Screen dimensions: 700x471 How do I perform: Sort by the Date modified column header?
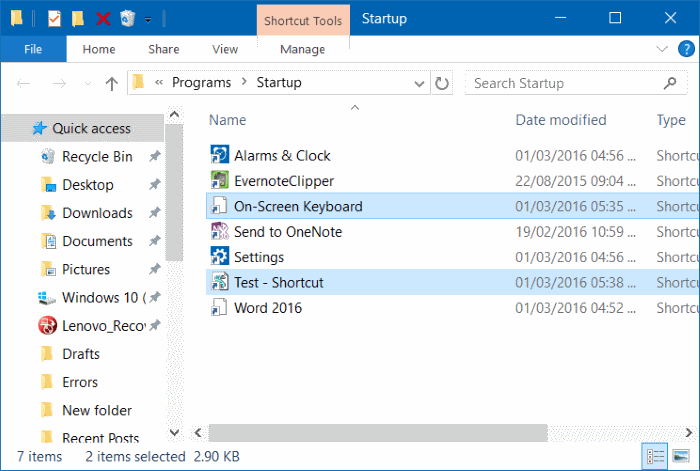561,120
